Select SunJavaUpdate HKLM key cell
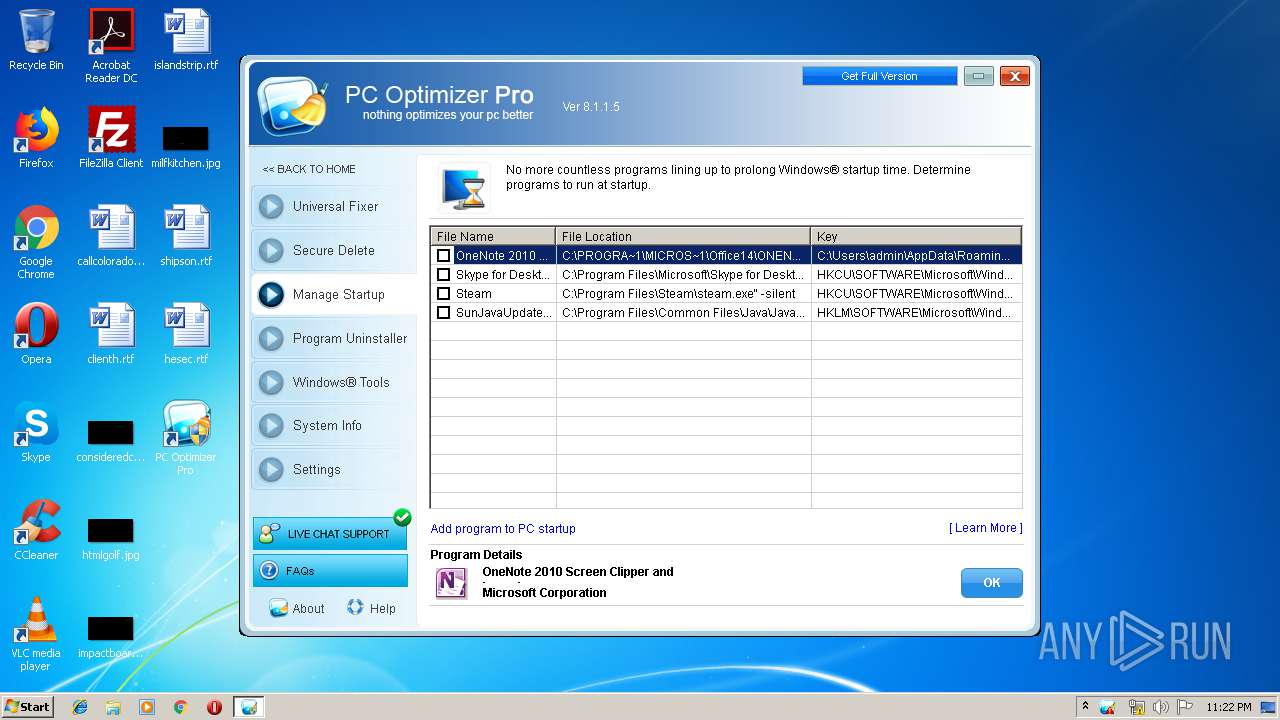Image resolution: width=1280 pixels, height=720 pixels. [x=916, y=313]
